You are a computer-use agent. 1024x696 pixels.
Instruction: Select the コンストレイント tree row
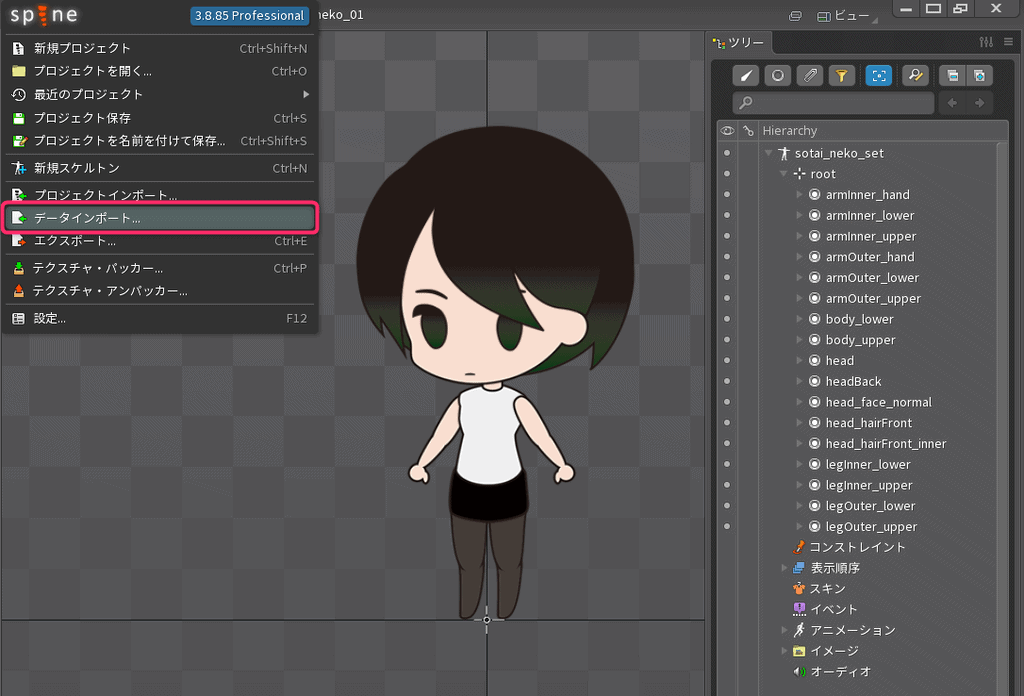click(849, 547)
